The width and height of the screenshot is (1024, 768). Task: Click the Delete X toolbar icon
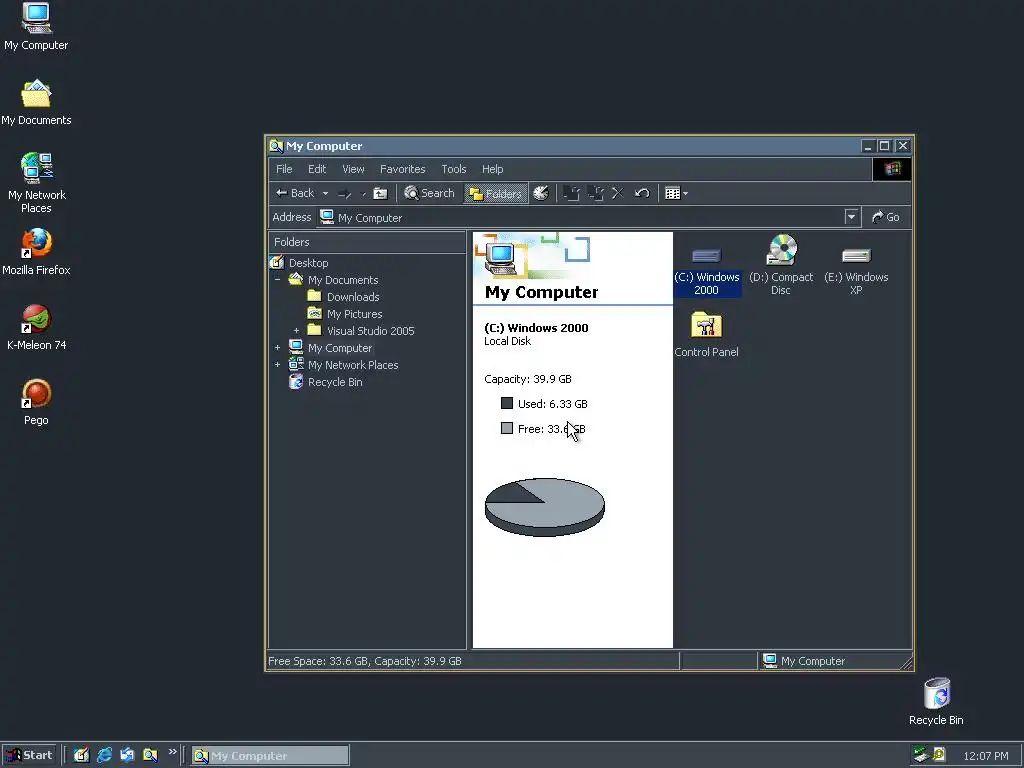point(618,193)
